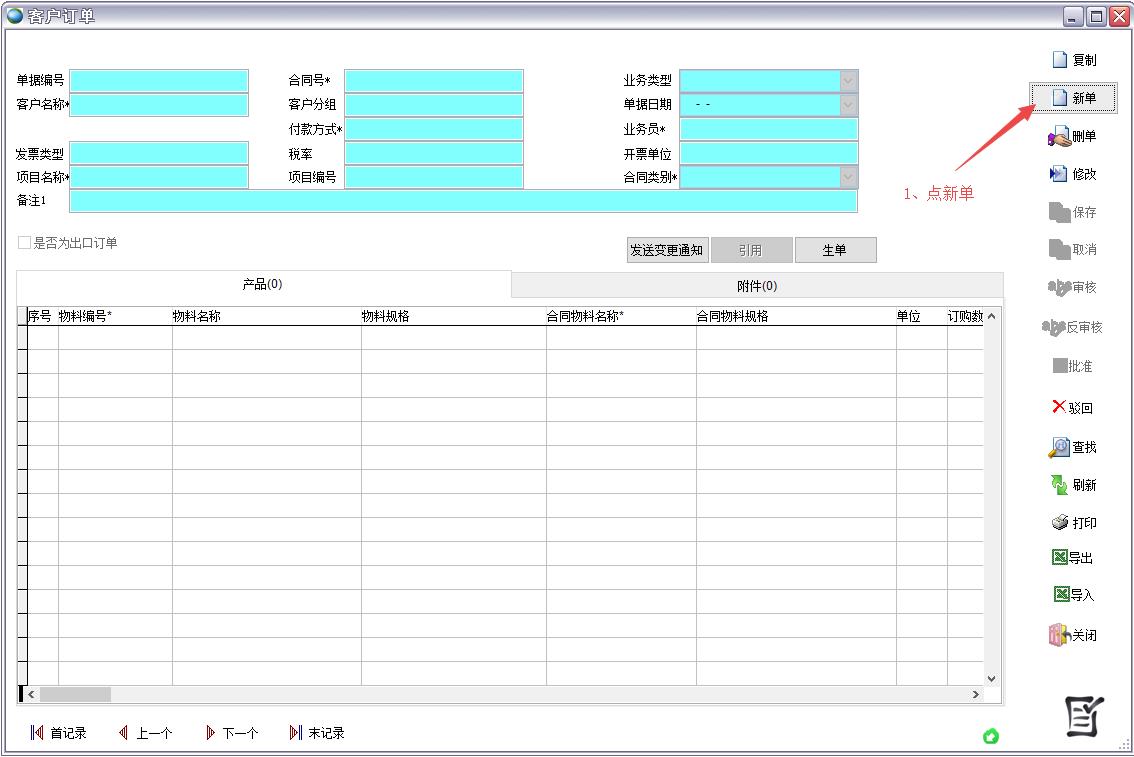
Task: Open the 查找 (Find) search icon
Action: pos(1076,447)
